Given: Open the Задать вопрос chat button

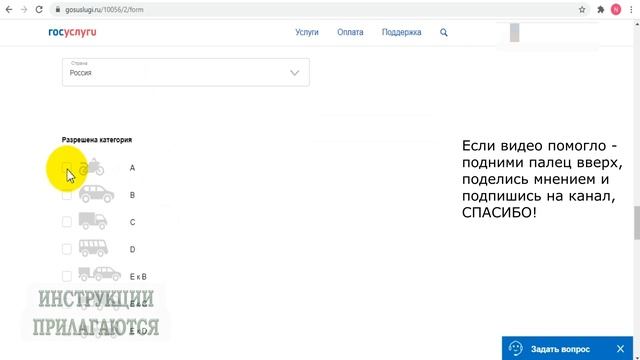Looking at the screenshot, I should pos(567,349).
